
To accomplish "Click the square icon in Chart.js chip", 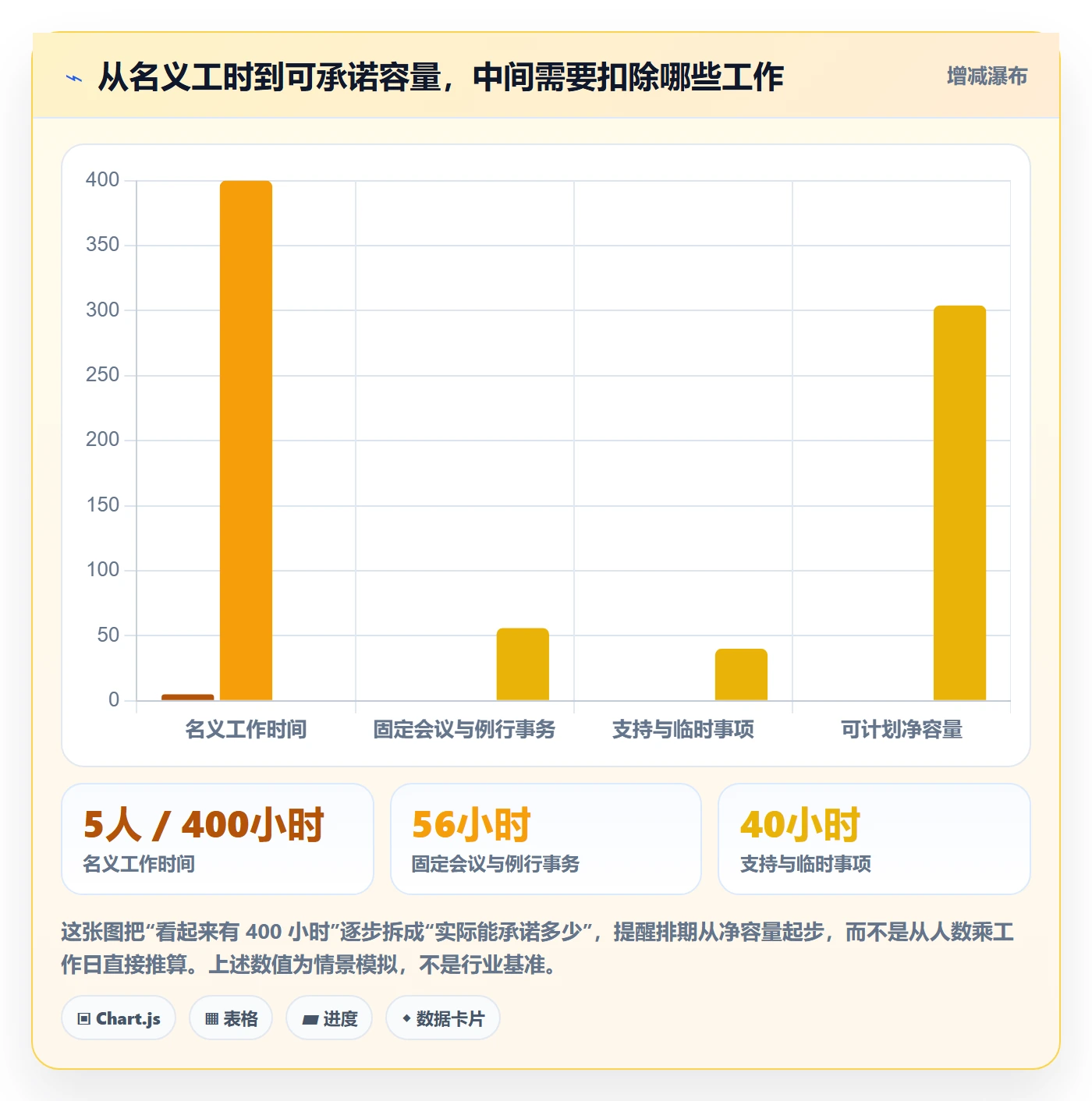I will (84, 1019).
